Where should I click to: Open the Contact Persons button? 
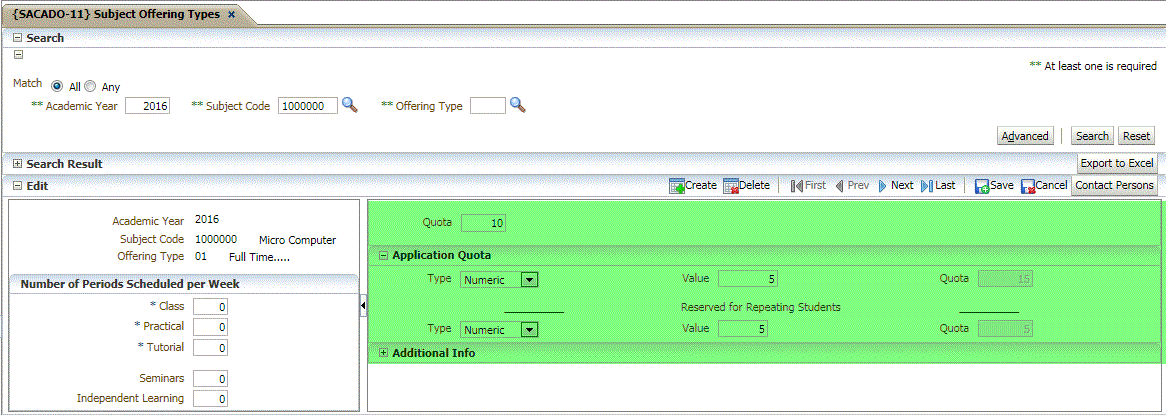(1114, 185)
